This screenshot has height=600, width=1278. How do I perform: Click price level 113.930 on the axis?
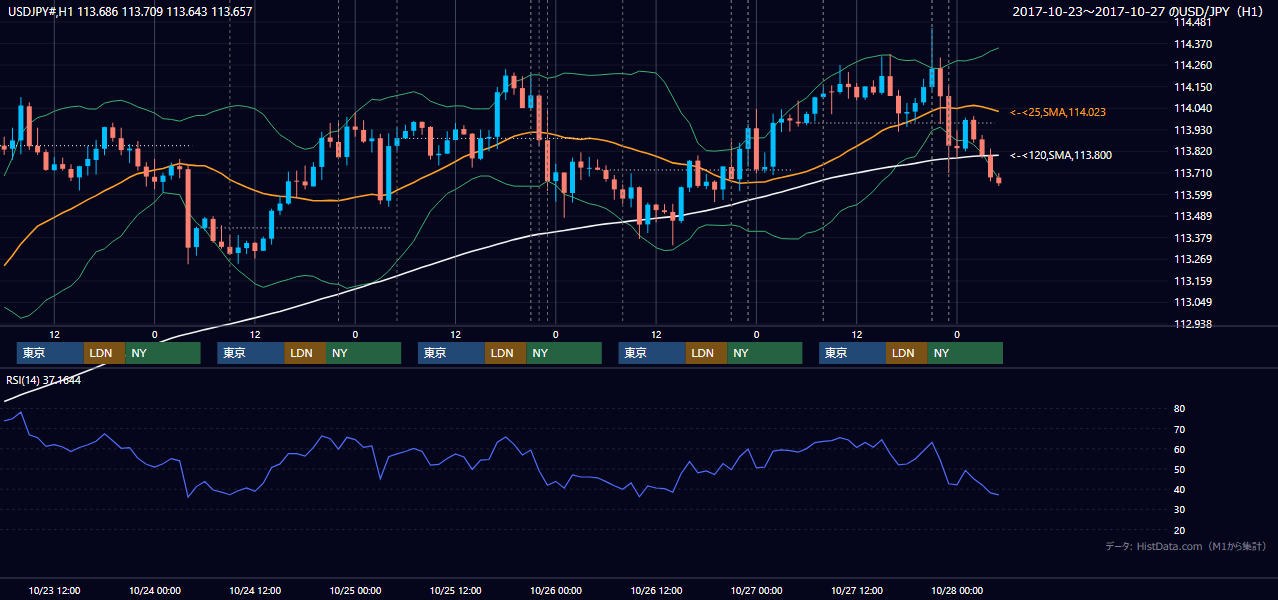pos(1192,130)
